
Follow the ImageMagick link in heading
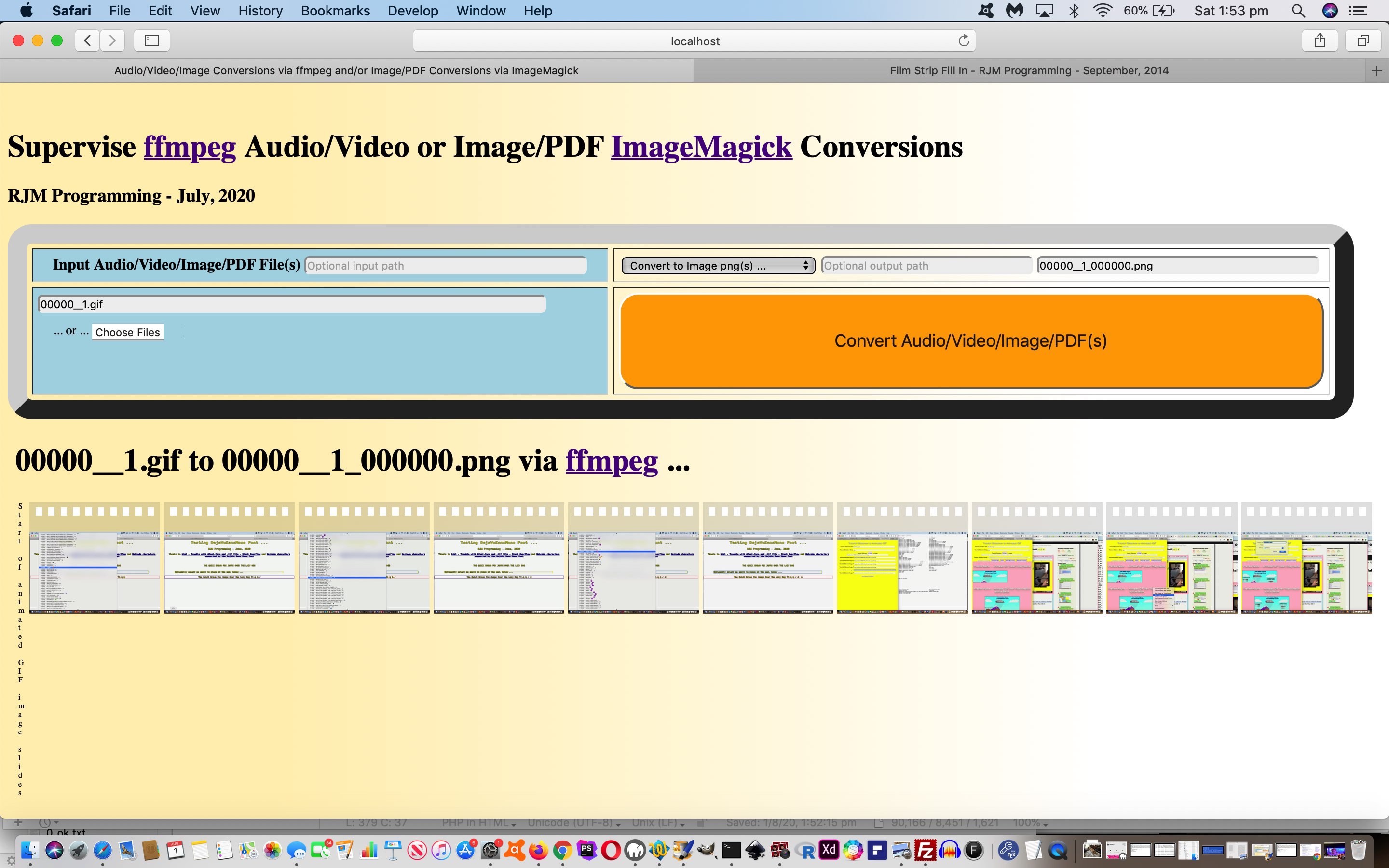pos(701,147)
